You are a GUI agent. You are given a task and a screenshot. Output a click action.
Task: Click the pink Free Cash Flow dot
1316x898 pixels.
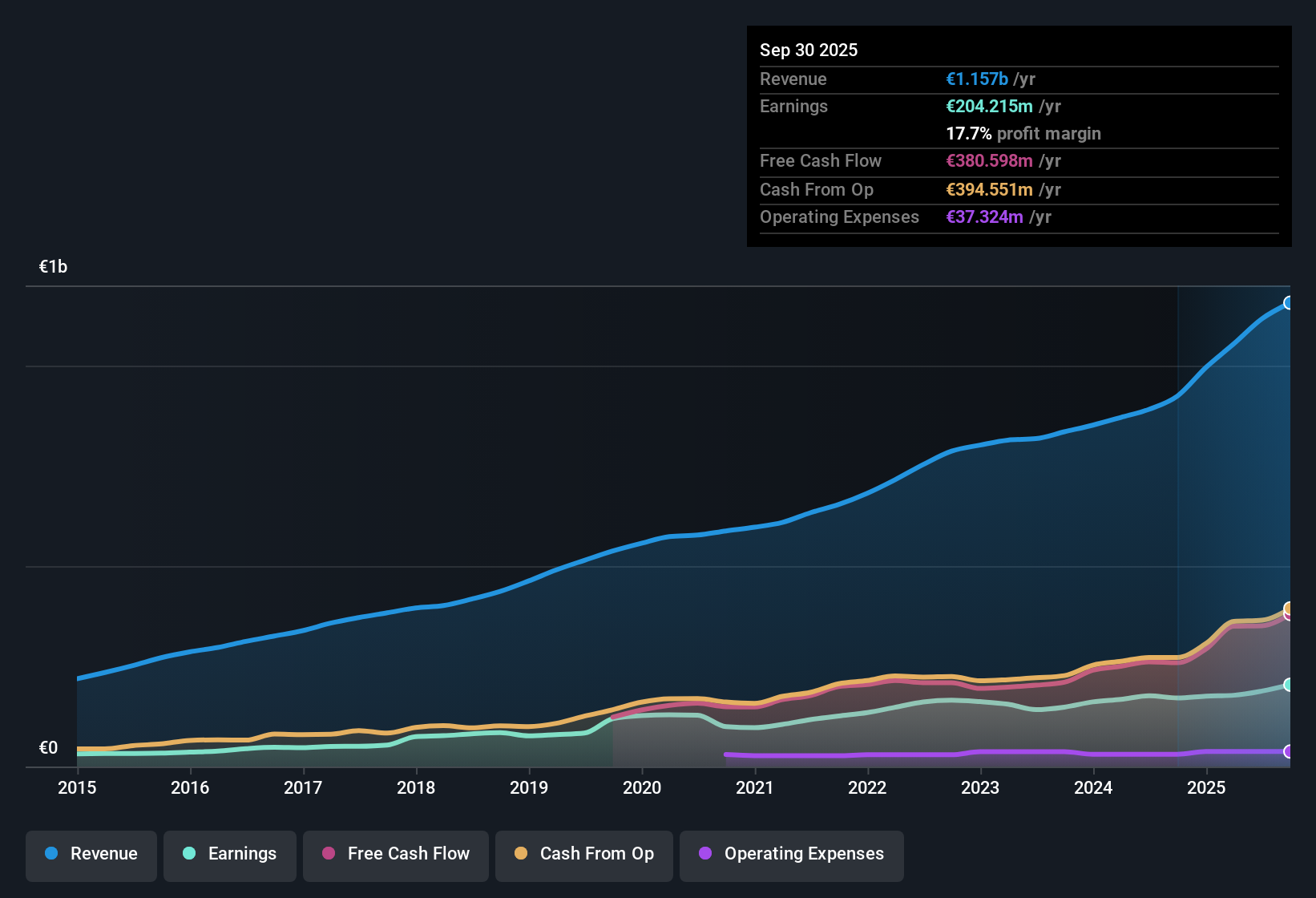[x=329, y=854]
